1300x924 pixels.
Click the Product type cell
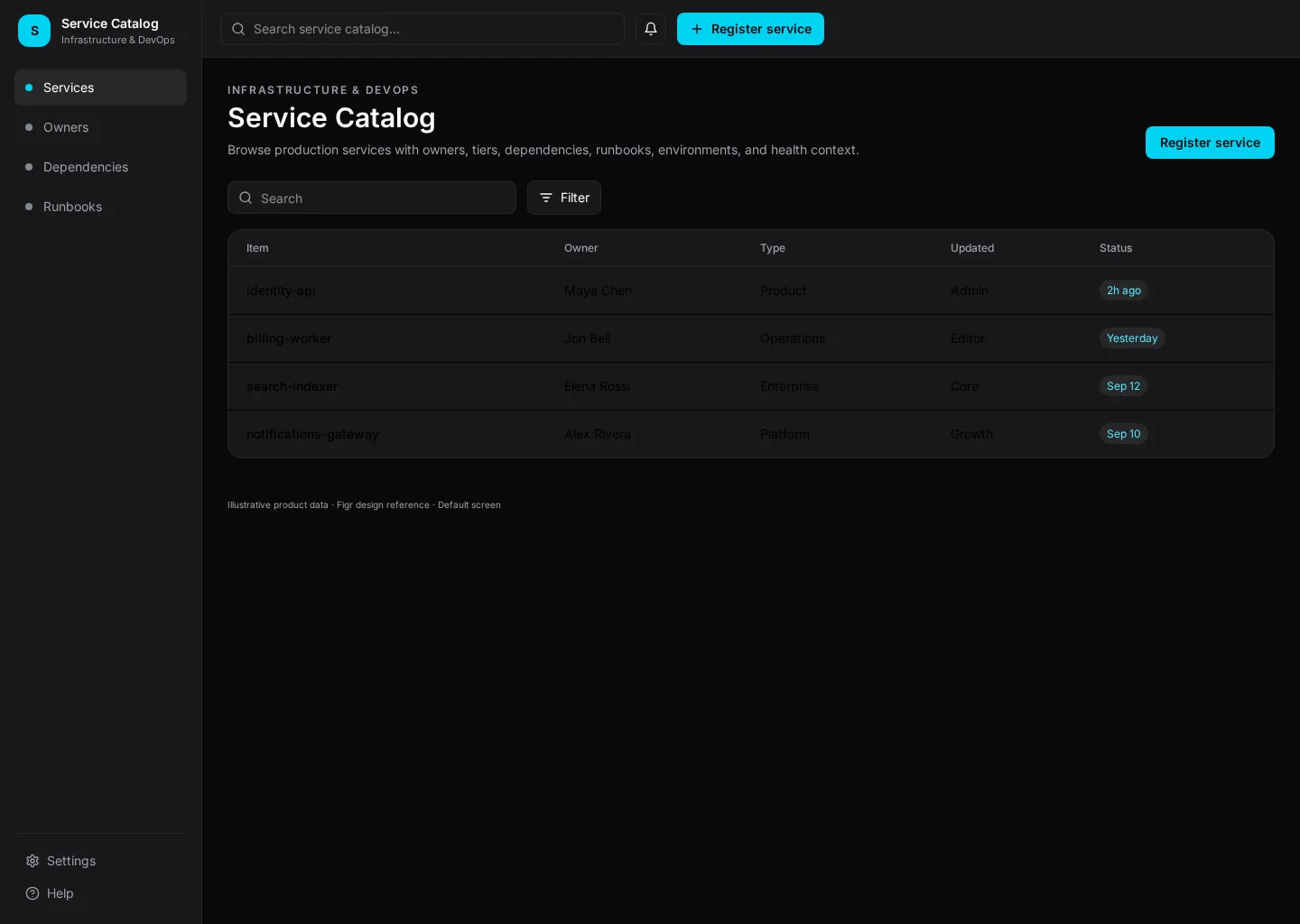pos(784,291)
